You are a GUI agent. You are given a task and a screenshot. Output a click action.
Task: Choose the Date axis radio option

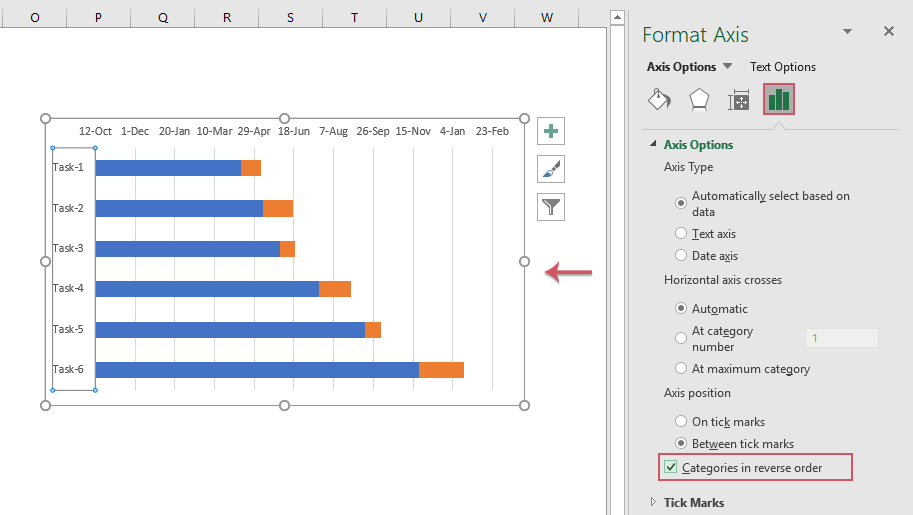tap(681, 256)
